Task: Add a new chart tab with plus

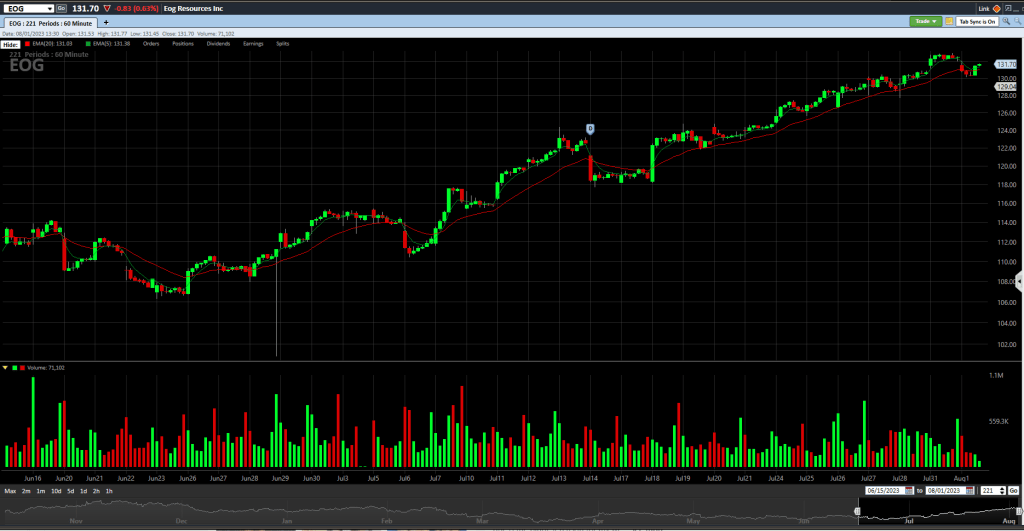Action: click(x=106, y=21)
